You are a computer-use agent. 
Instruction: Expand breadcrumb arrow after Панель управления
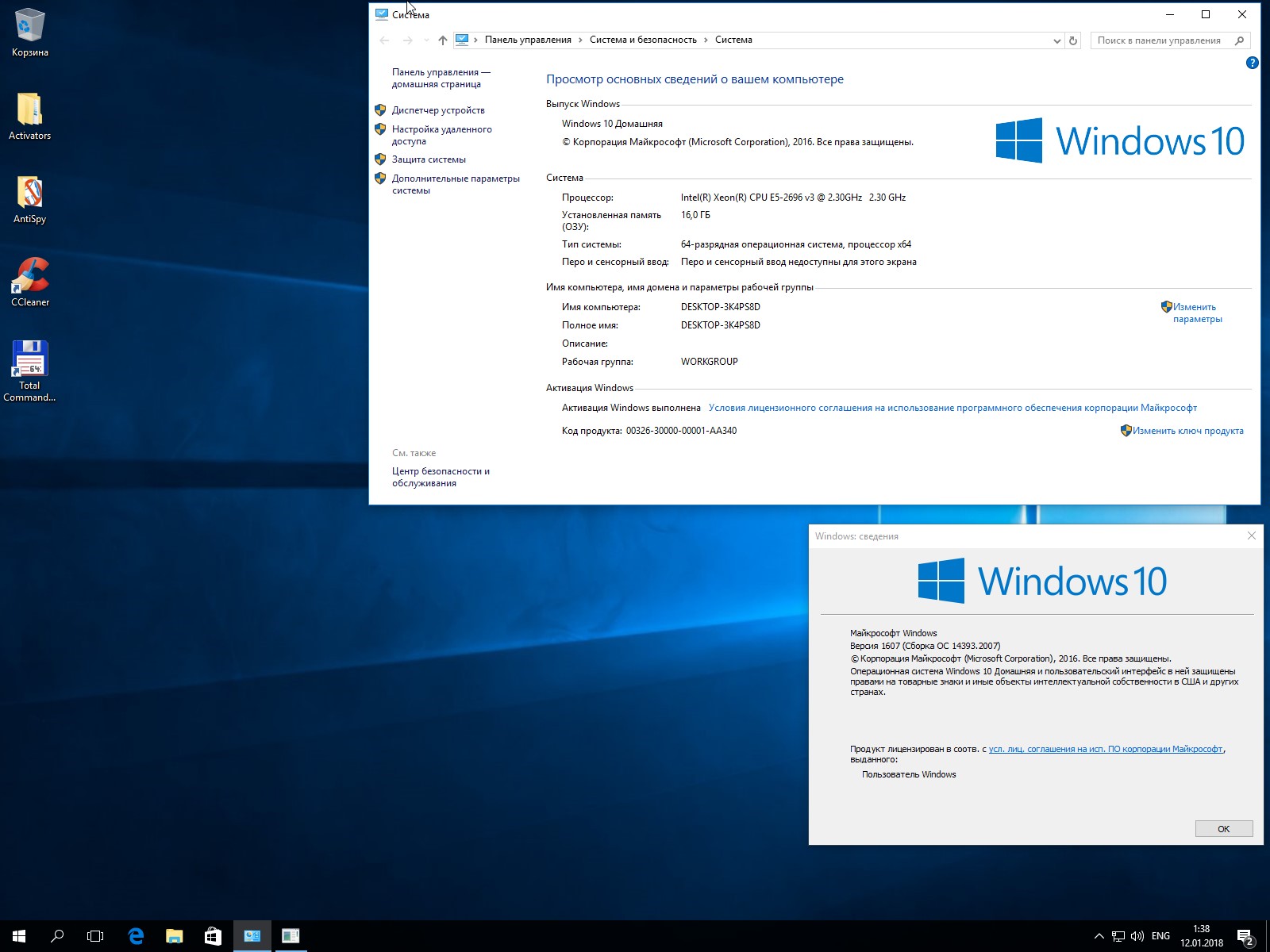tap(580, 40)
